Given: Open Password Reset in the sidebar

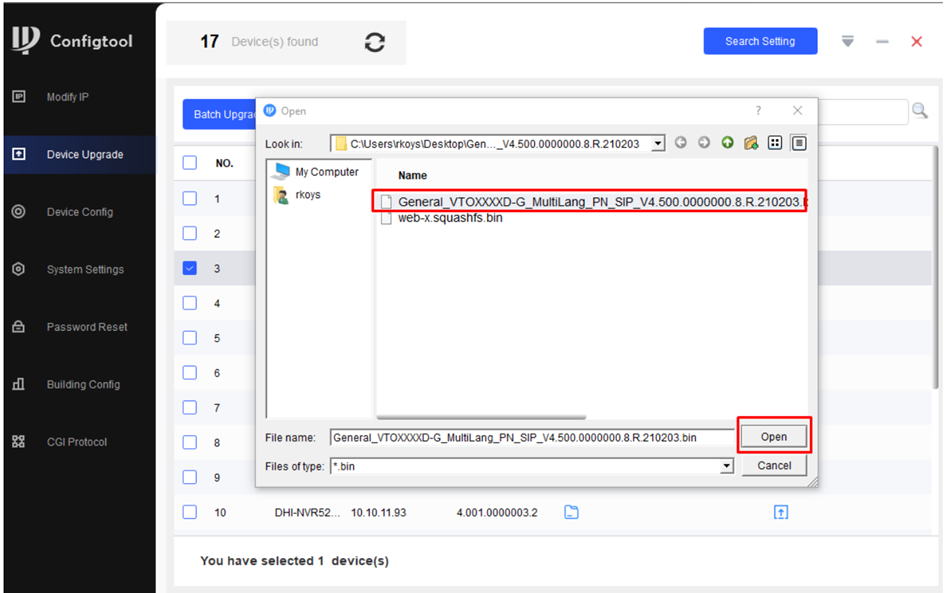Looking at the screenshot, I should (86, 327).
